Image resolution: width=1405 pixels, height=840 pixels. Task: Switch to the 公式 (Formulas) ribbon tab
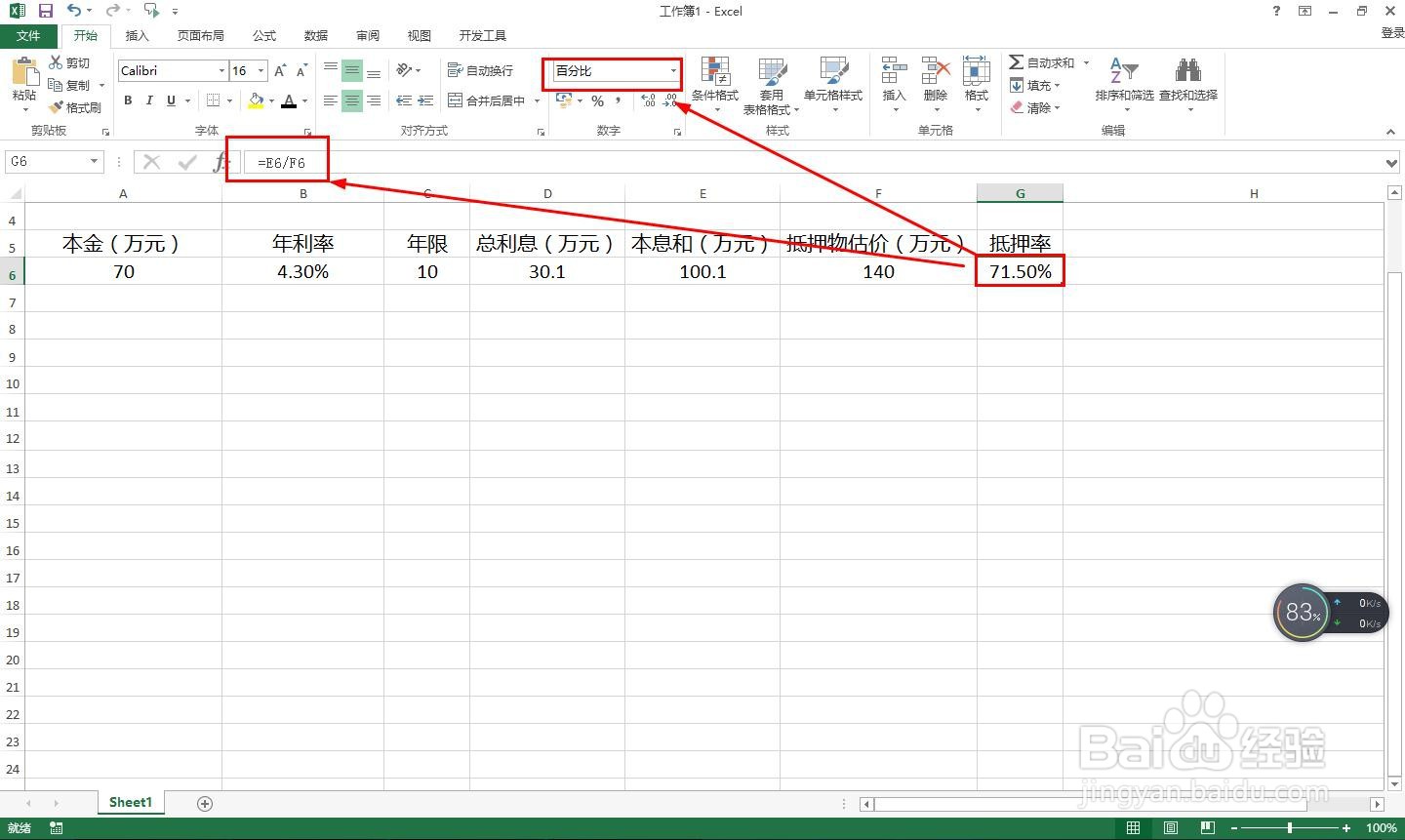click(264, 35)
